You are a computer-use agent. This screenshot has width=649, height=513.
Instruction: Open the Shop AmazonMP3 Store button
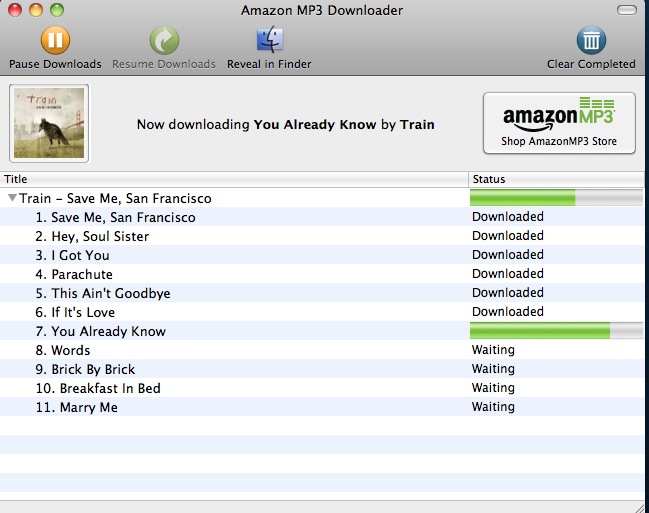(x=559, y=123)
